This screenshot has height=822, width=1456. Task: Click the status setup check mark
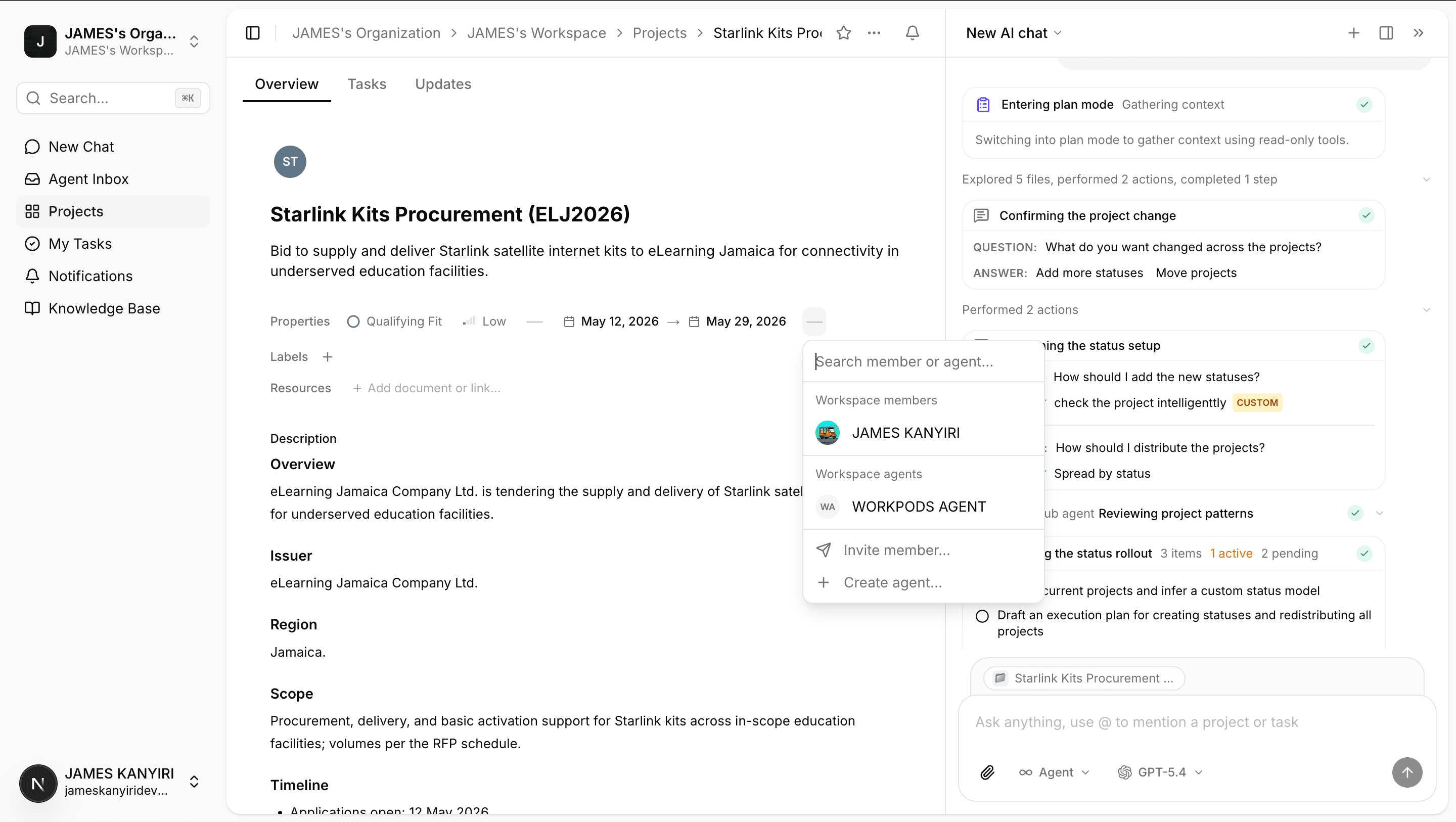click(1366, 345)
